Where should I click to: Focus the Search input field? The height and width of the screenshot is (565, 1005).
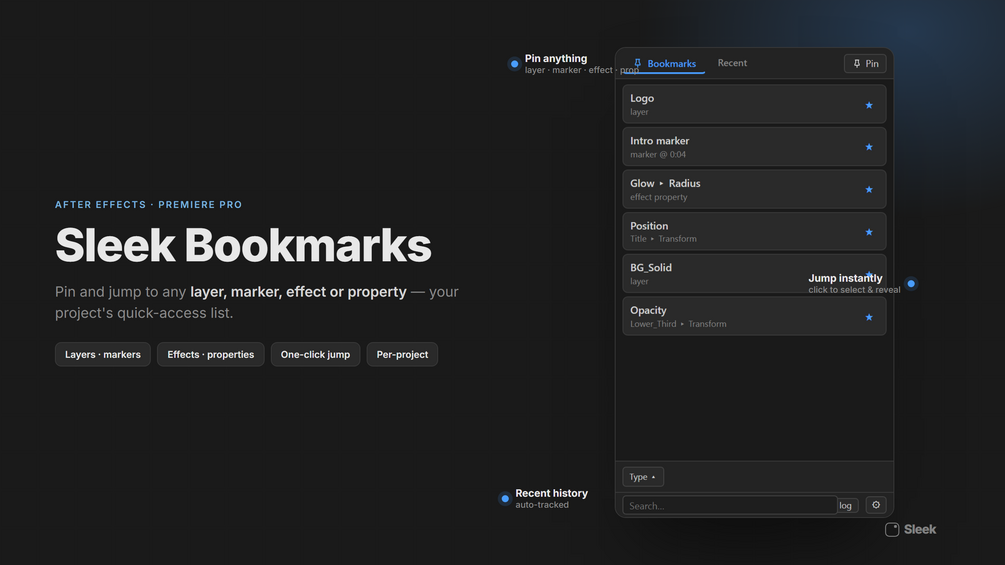coord(729,505)
